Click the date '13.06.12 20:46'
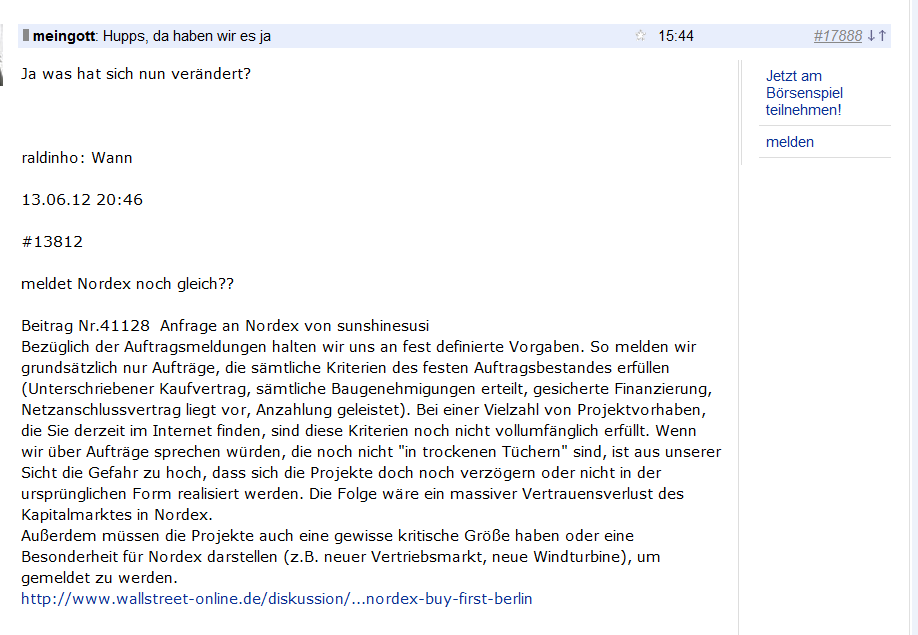The height and width of the screenshot is (635, 918). coord(82,200)
